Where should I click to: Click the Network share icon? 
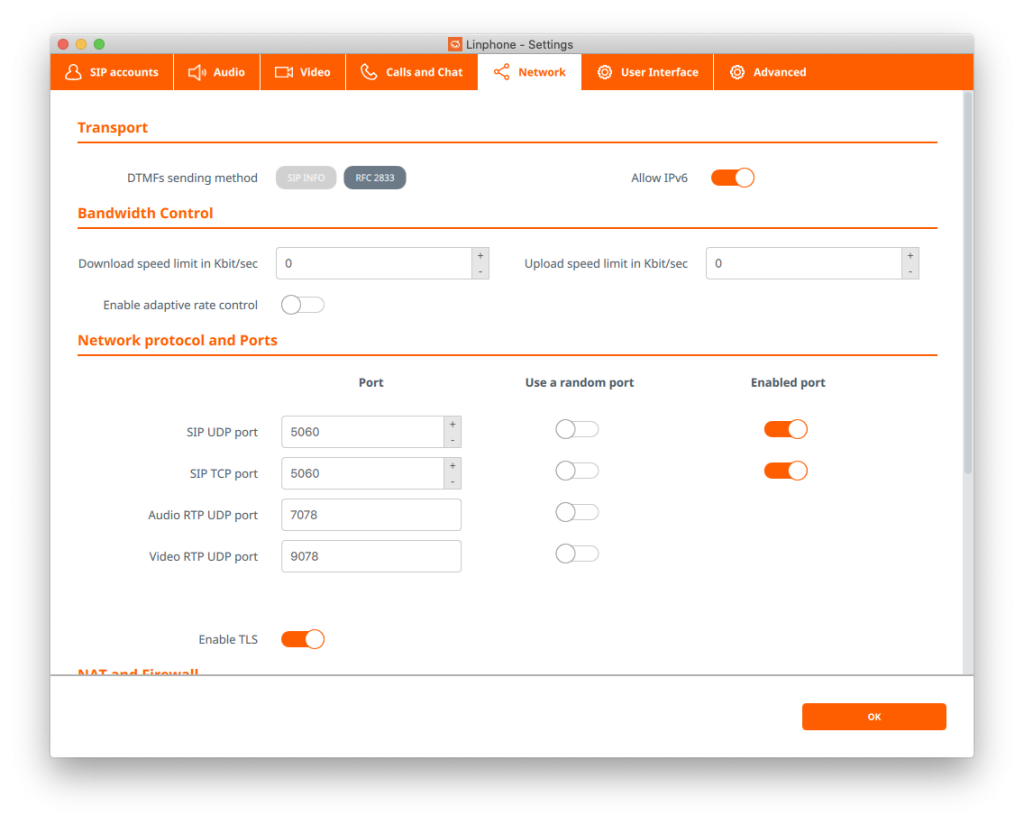[501, 72]
